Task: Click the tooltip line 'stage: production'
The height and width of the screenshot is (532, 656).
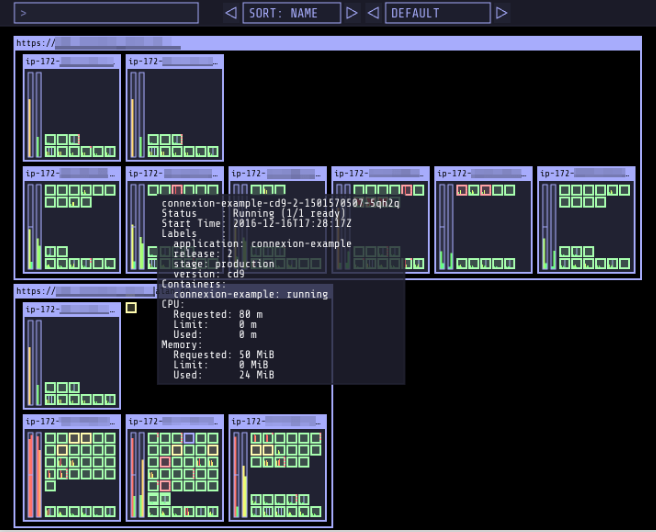Action: 224,264
